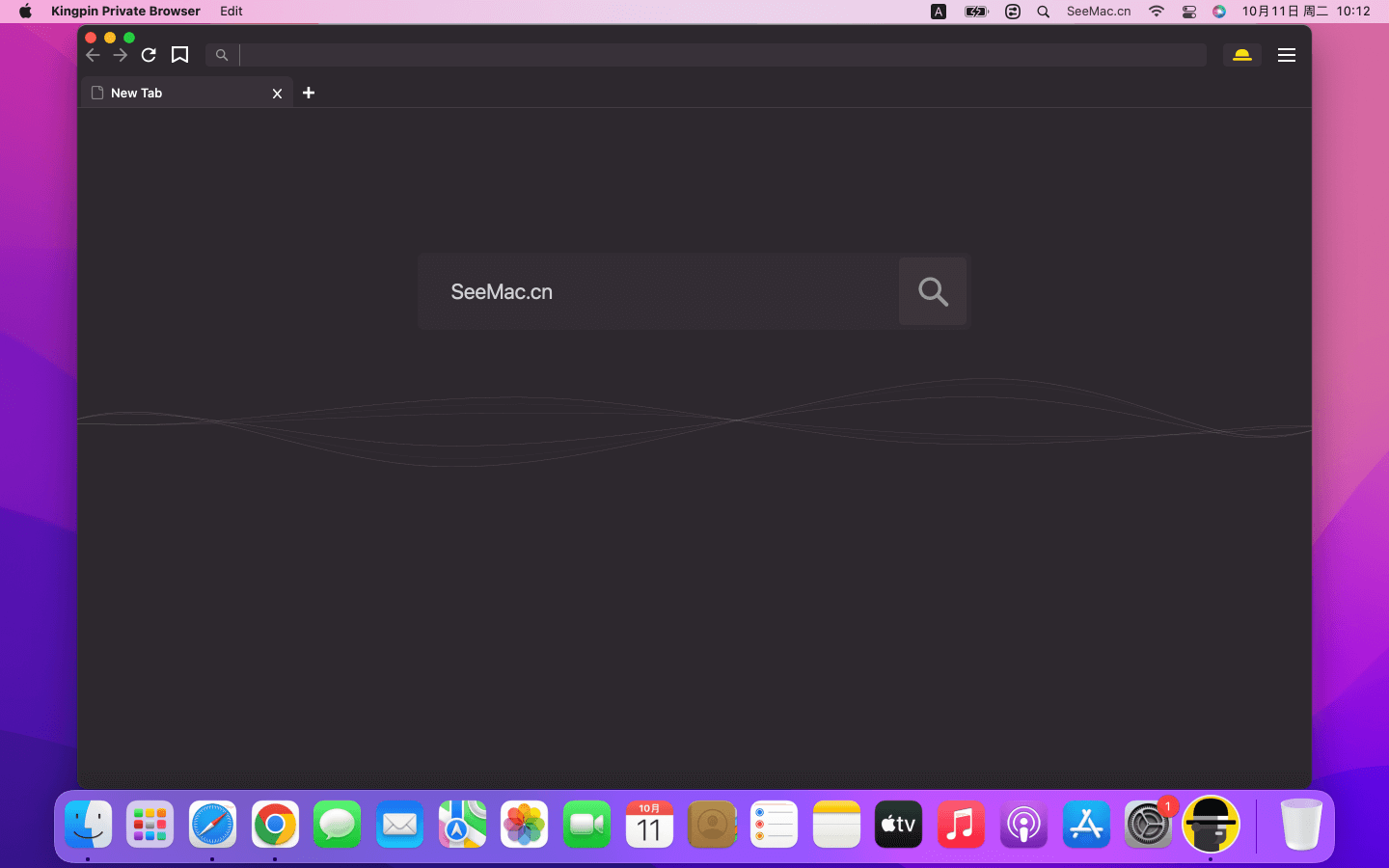Click the forward navigation arrow
Image resolution: width=1389 pixels, height=868 pixels.
121,55
